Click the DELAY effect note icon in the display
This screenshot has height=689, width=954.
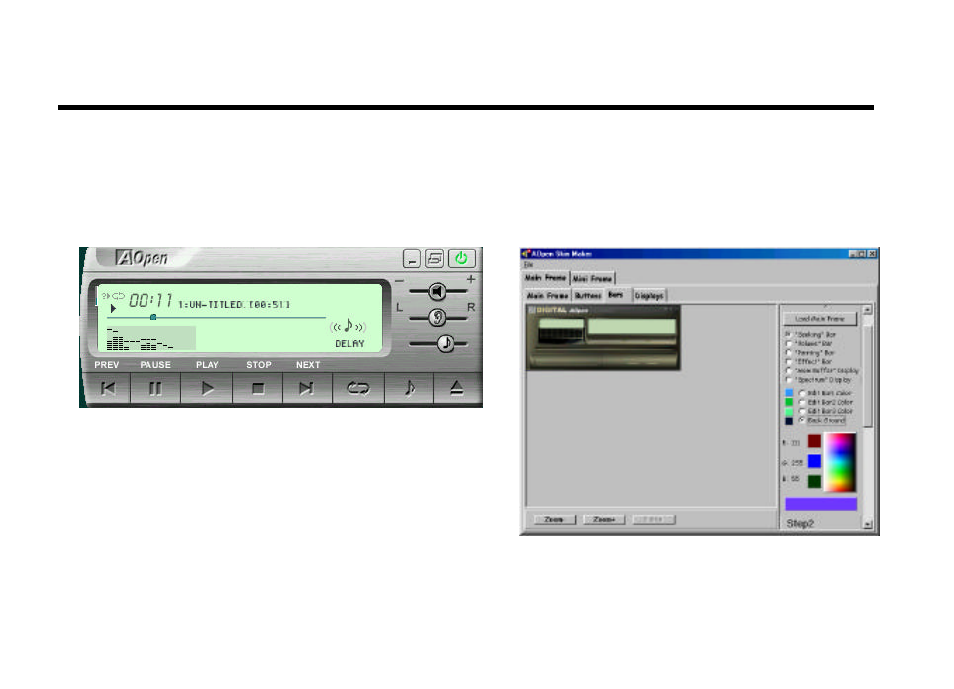point(348,326)
